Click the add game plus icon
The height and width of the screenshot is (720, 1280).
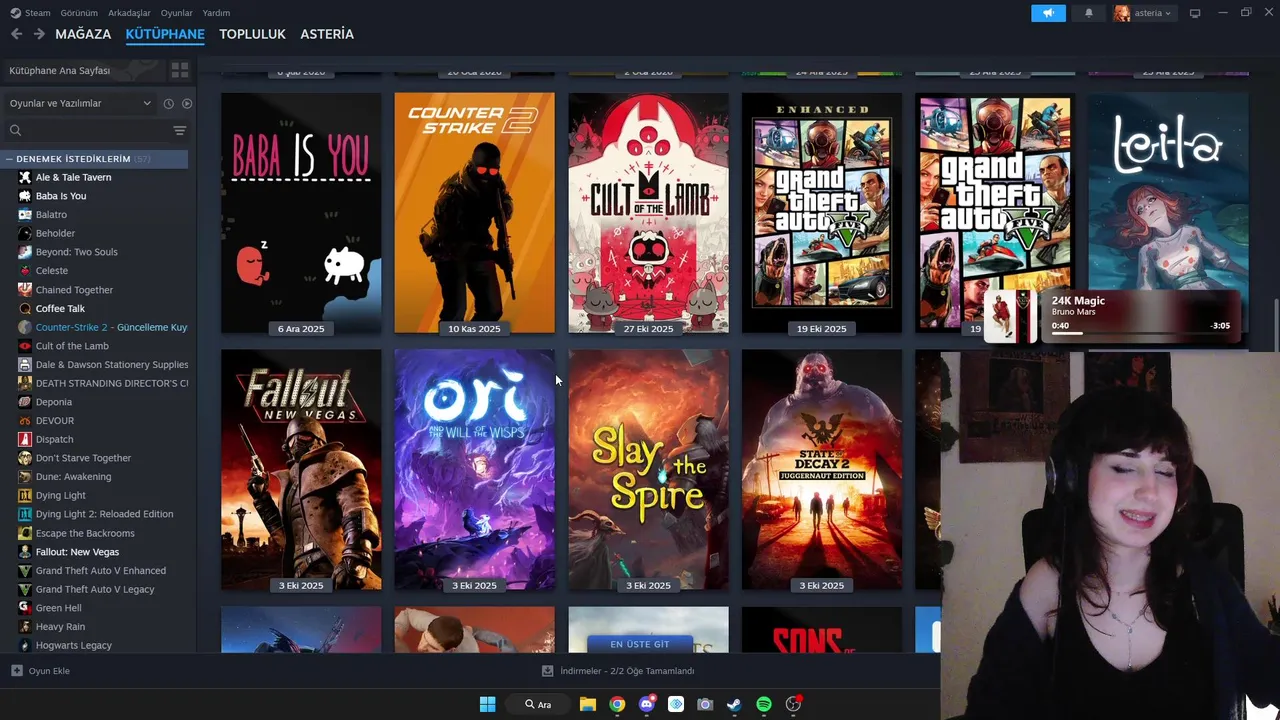click(x=16, y=671)
